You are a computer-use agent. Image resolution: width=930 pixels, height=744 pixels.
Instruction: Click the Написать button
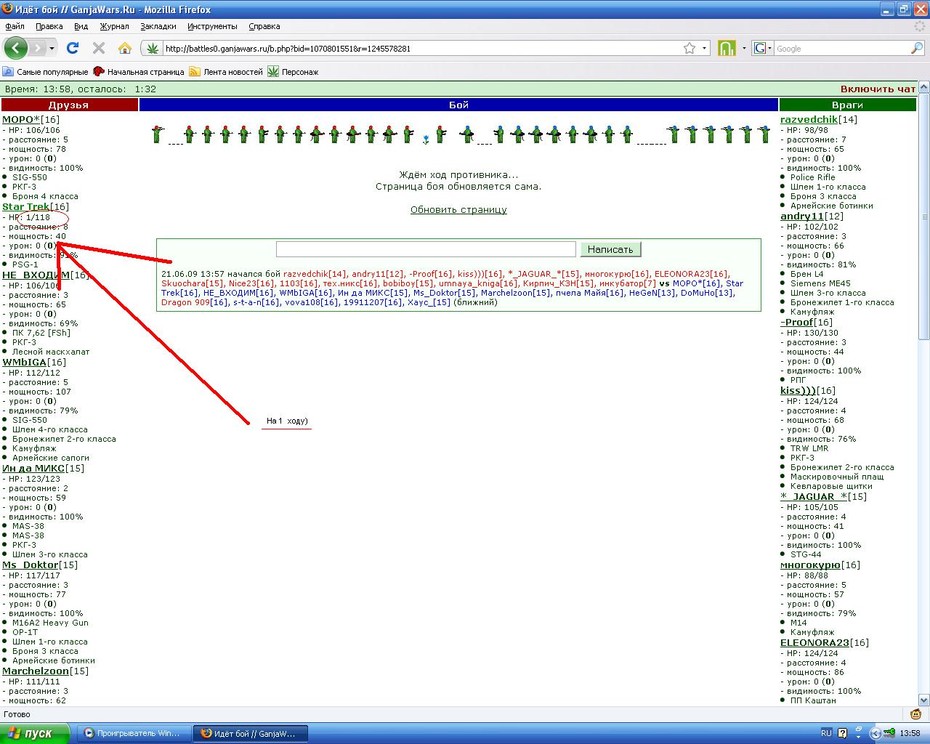click(x=610, y=249)
